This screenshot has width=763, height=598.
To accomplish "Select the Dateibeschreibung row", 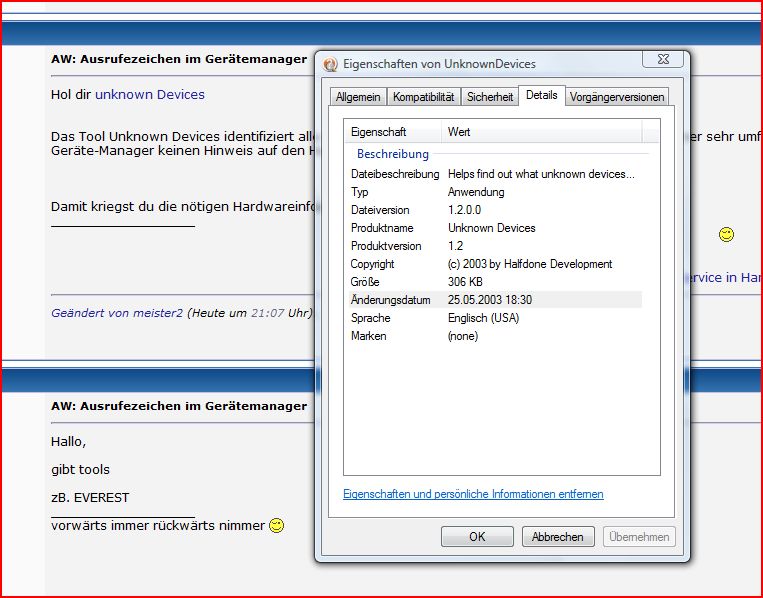I will pos(494,174).
